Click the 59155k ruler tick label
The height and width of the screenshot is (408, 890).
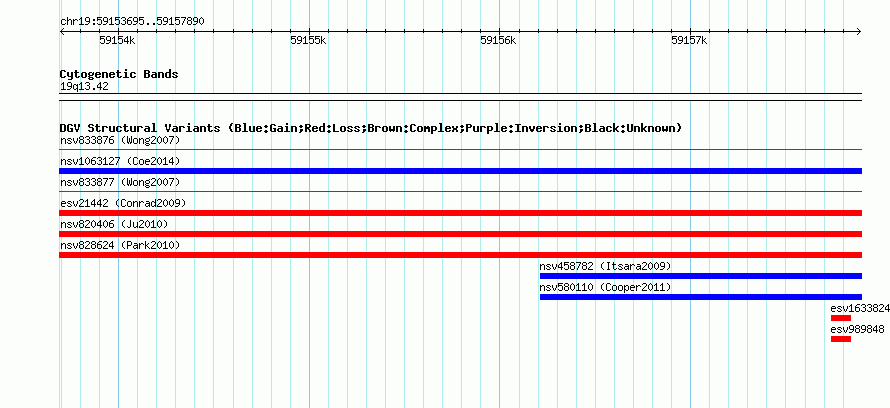(x=308, y=40)
